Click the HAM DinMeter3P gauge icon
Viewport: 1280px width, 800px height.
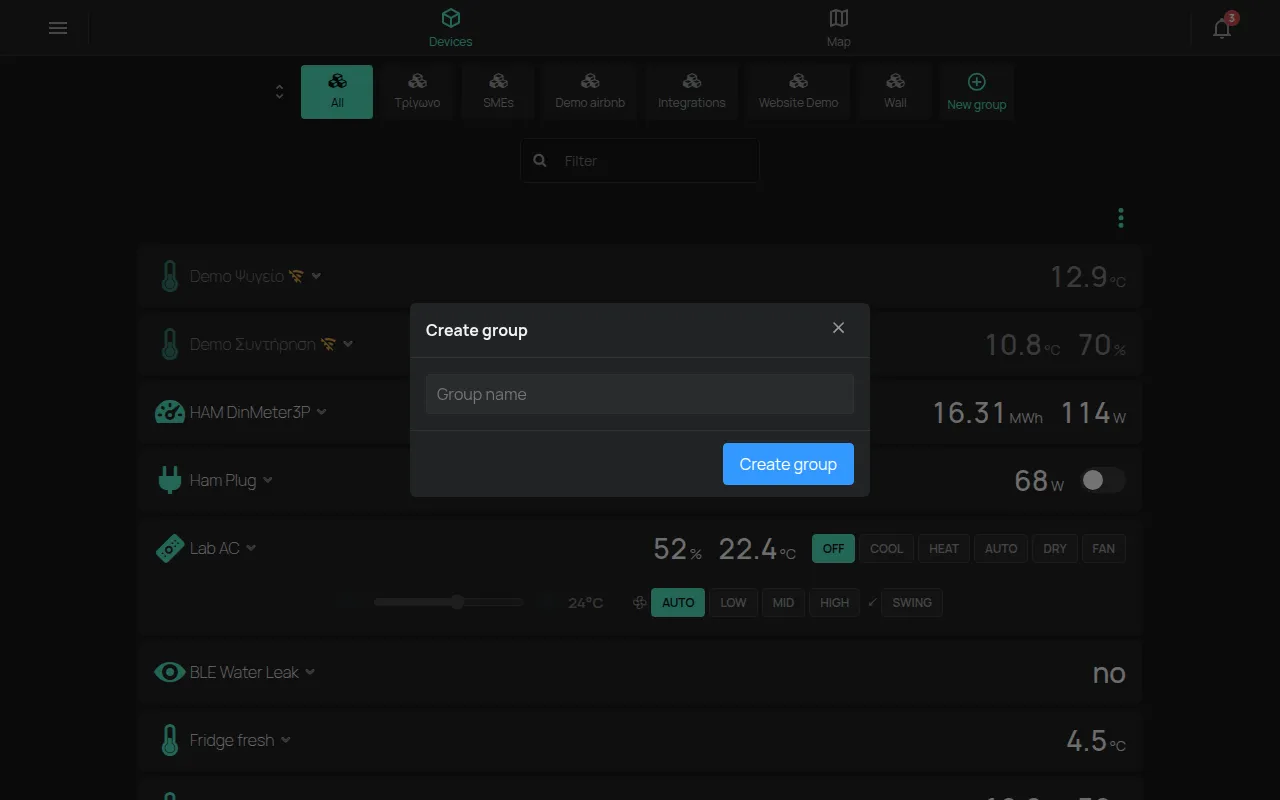pos(170,412)
